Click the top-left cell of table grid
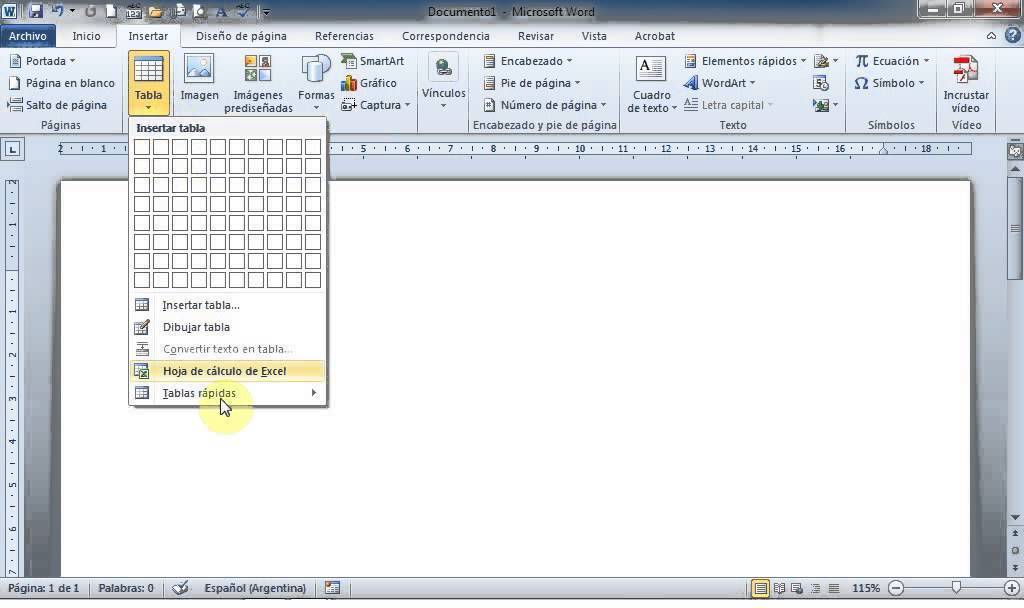 point(142,147)
